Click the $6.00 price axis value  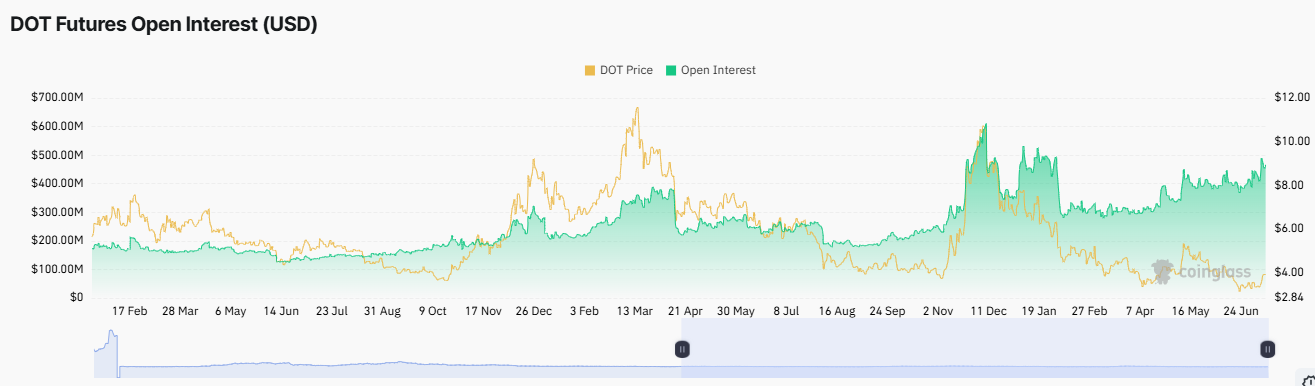click(x=1288, y=229)
